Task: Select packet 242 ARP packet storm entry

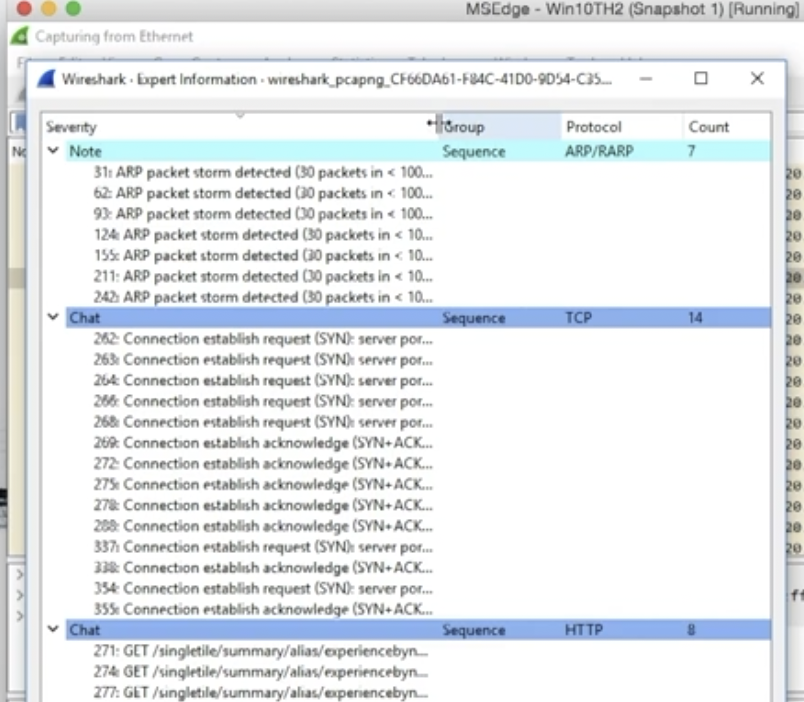Action: (263, 297)
